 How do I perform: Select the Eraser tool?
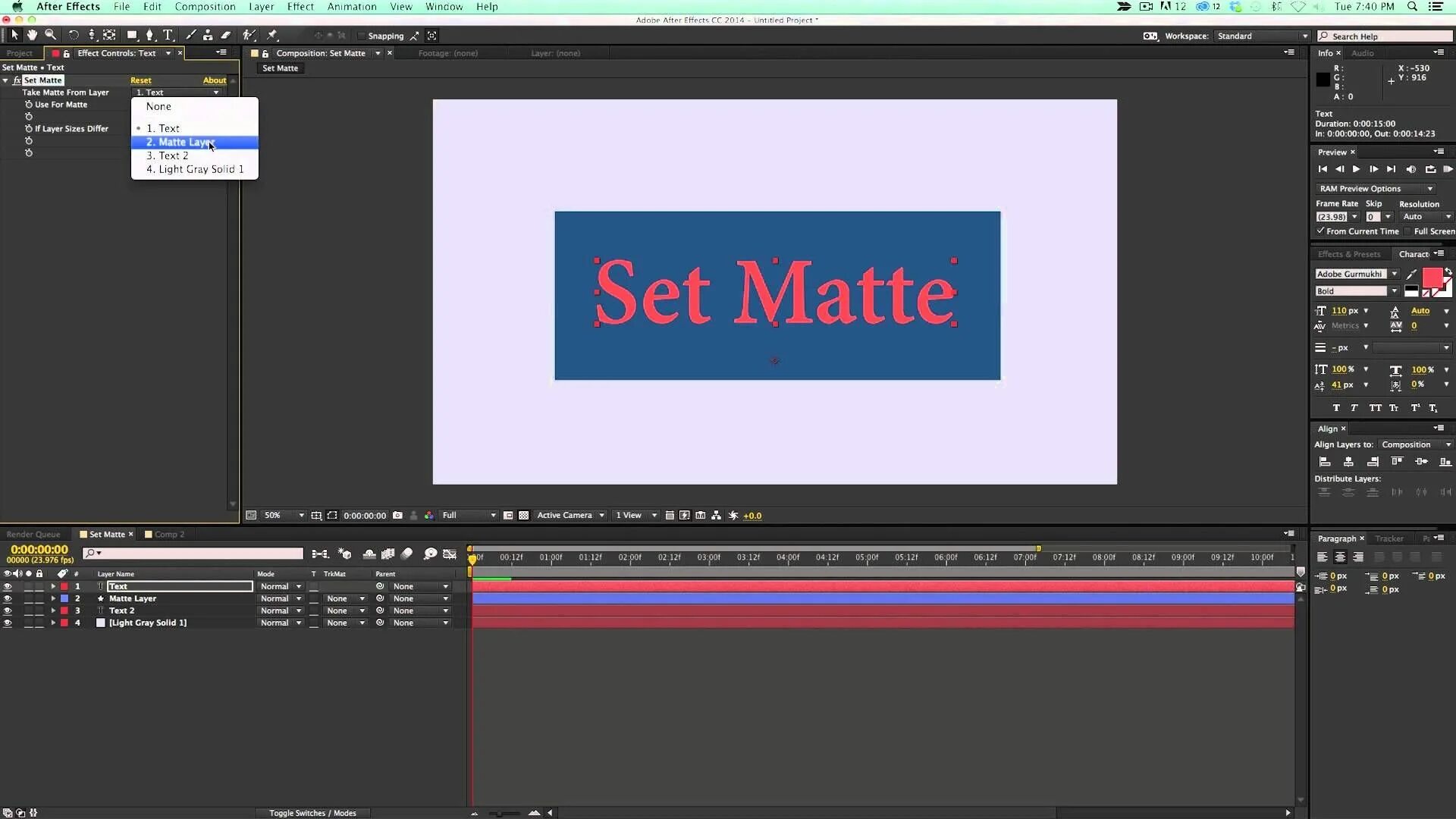point(226,35)
